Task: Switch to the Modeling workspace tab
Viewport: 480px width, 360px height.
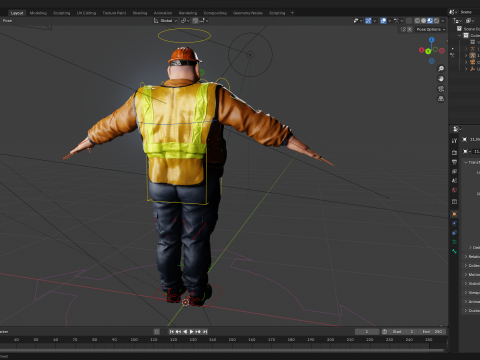Action: click(x=38, y=13)
